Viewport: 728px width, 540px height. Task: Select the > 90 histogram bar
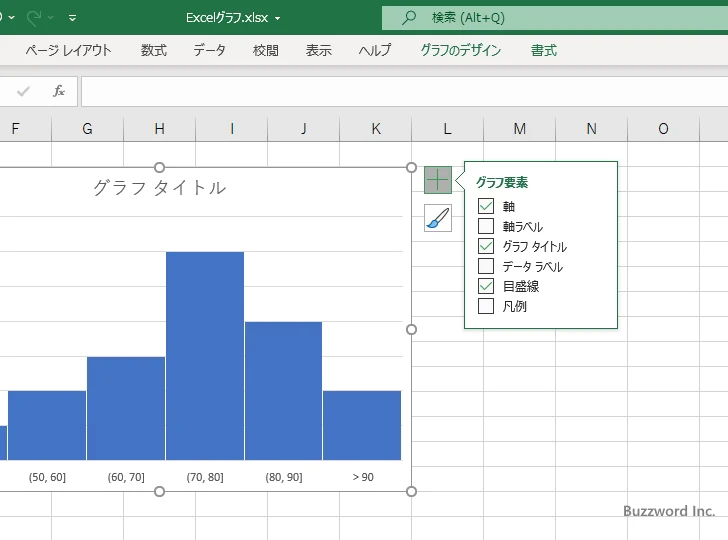(362, 425)
